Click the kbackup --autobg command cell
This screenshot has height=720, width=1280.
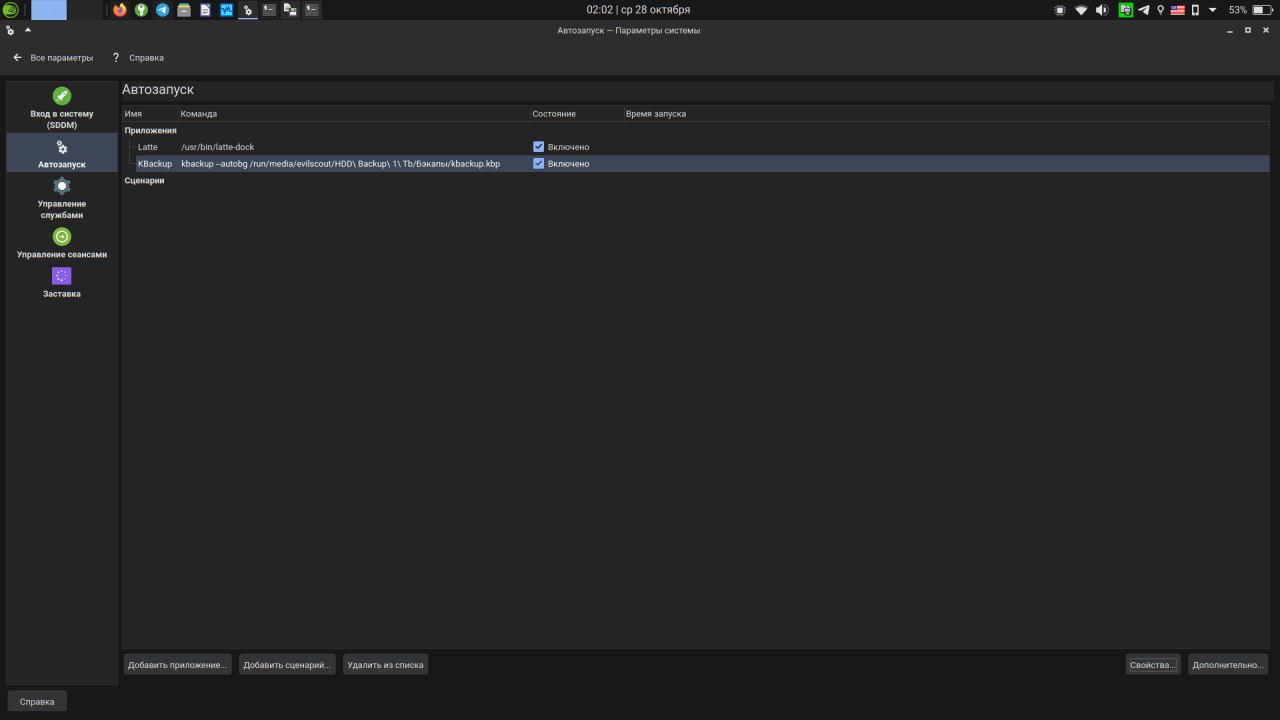pos(341,163)
